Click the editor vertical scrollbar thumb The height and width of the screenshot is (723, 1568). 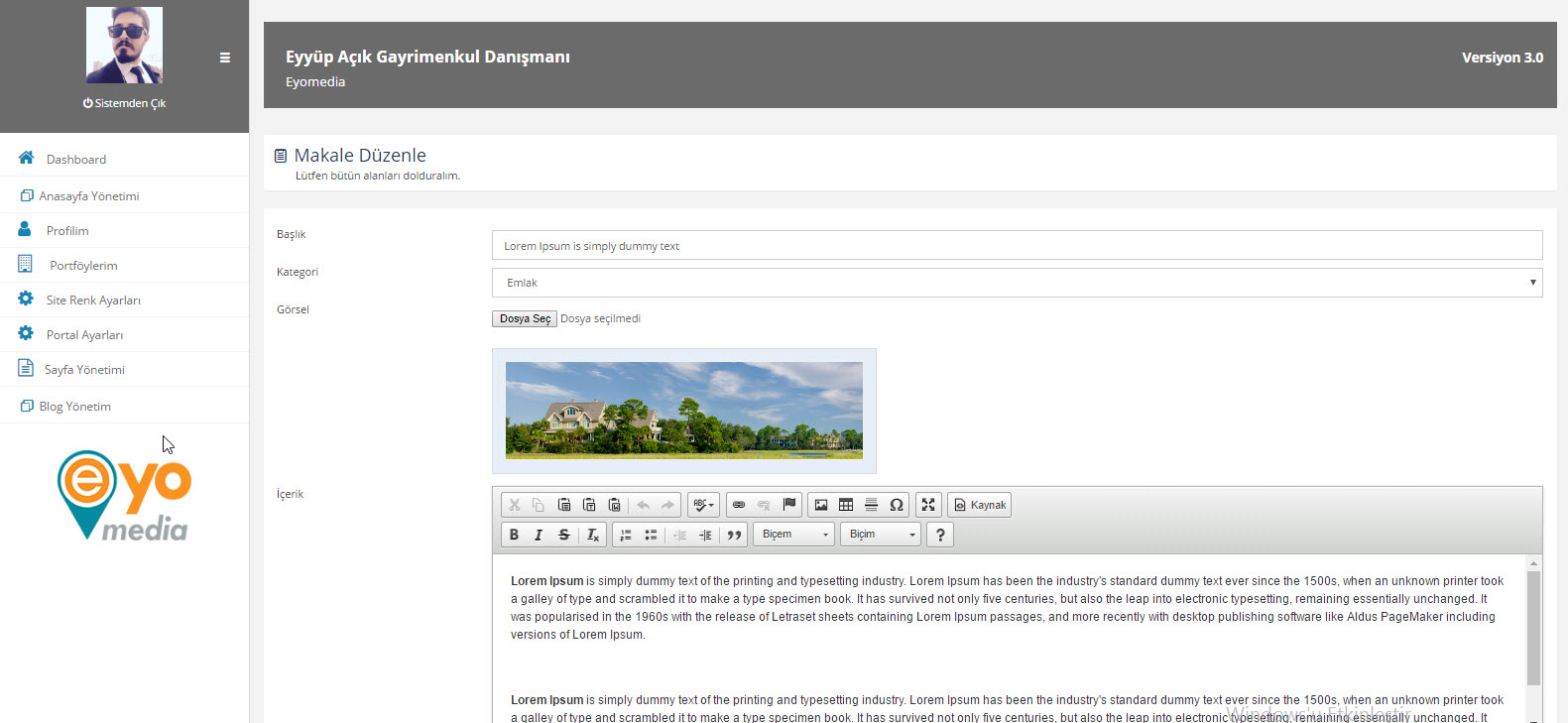pyautogui.click(x=1533, y=628)
